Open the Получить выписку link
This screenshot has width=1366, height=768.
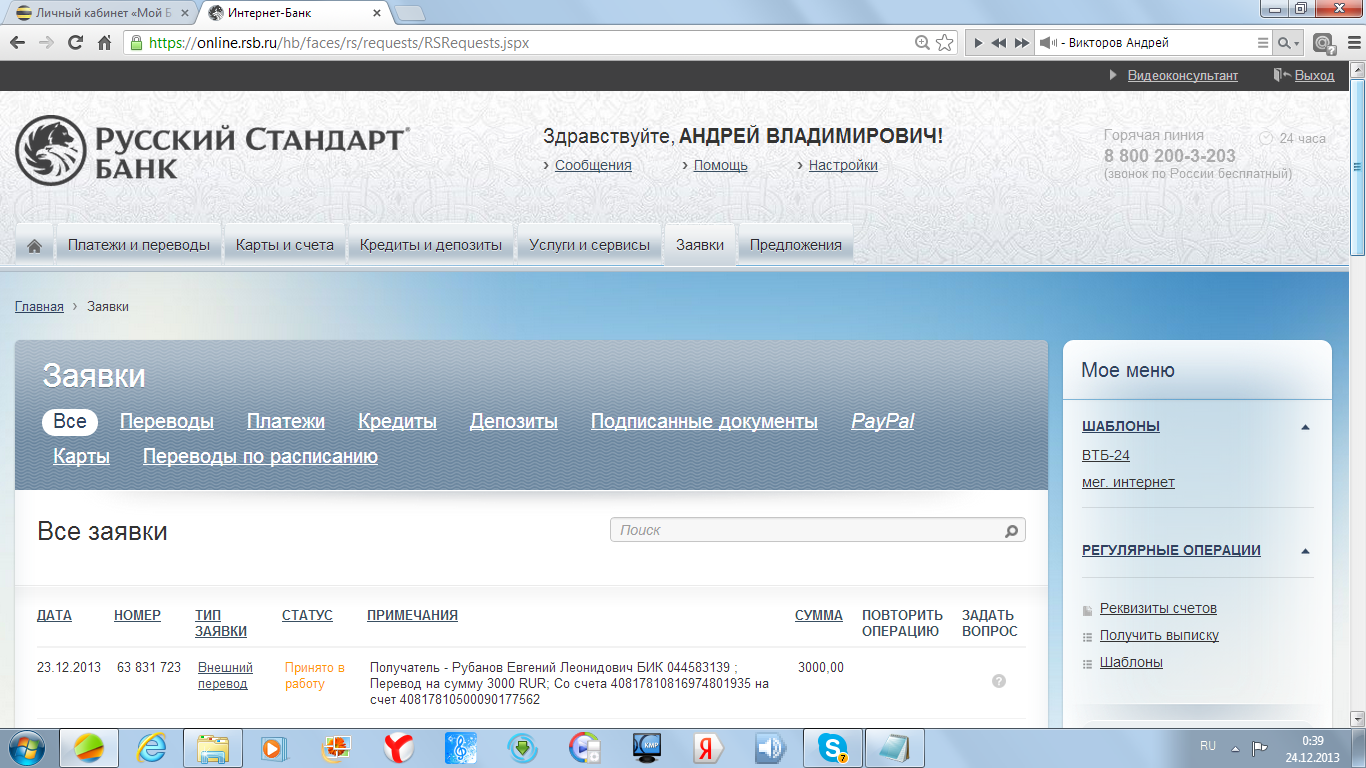pyautogui.click(x=1159, y=635)
